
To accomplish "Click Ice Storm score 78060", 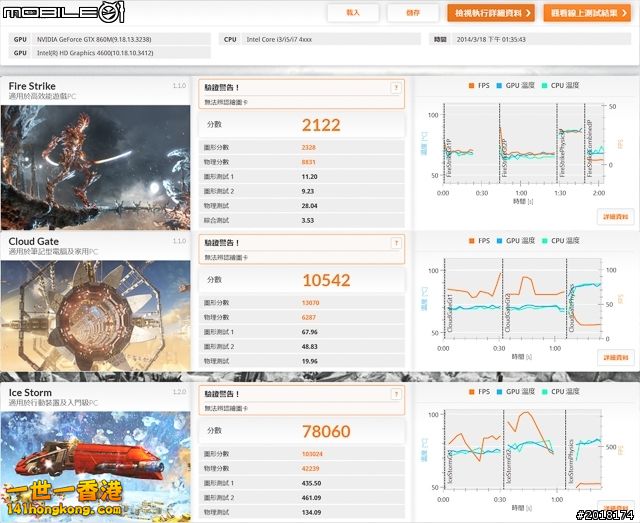I will (x=326, y=431).
